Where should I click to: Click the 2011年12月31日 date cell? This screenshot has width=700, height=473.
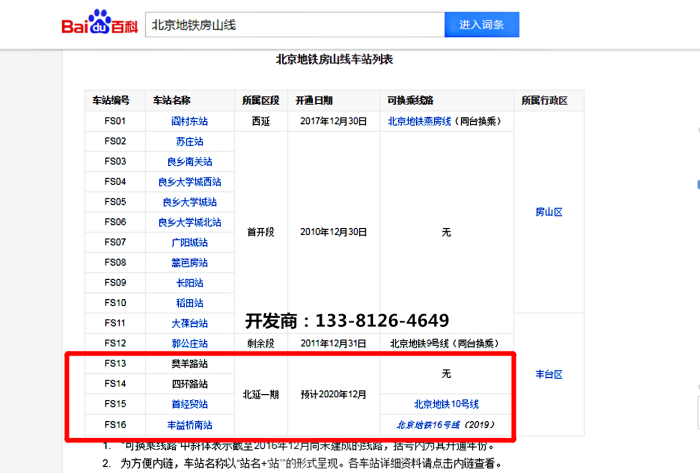pyautogui.click(x=333, y=344)
